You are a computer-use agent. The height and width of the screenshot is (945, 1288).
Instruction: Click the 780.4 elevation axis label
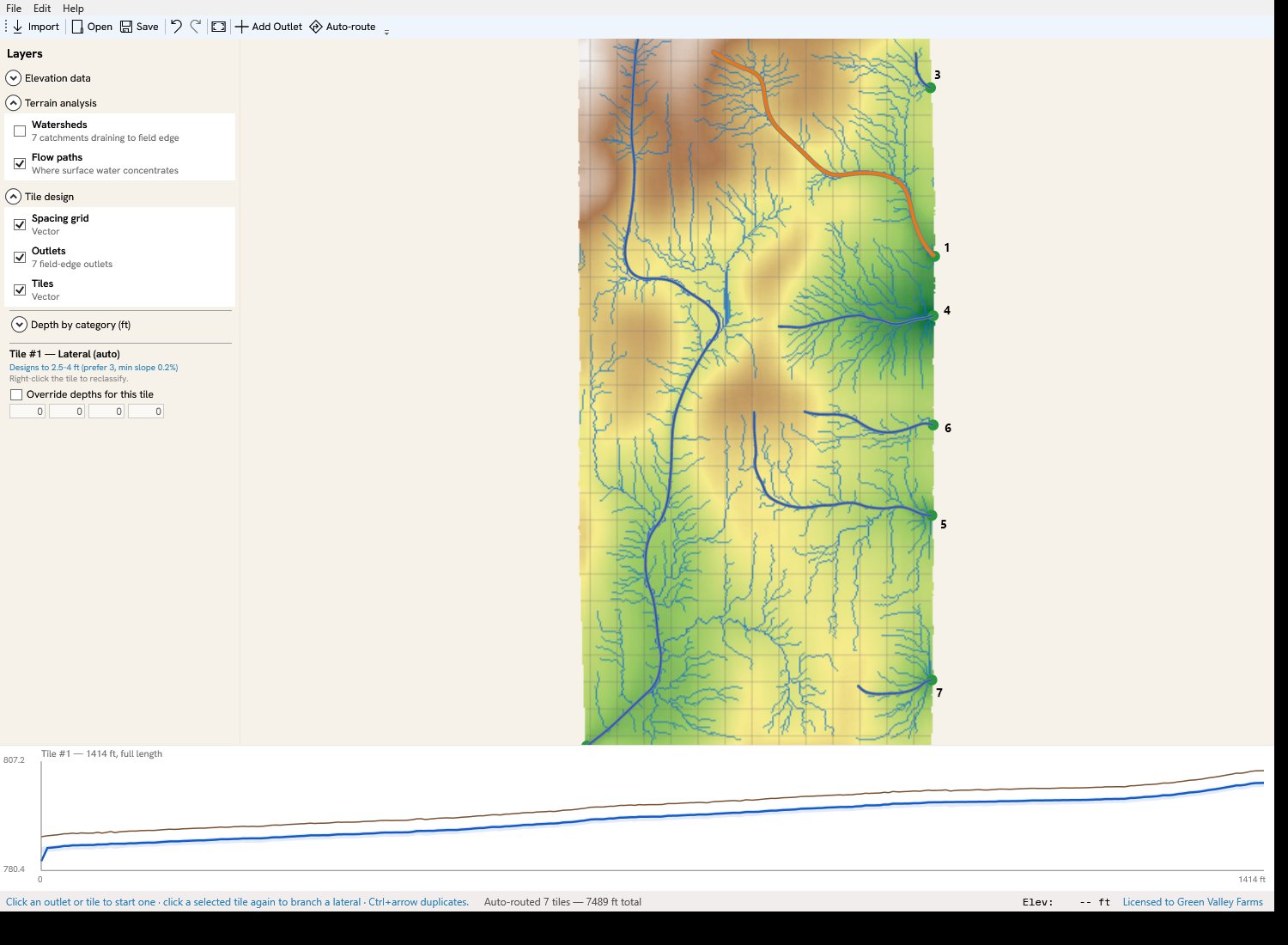tap(14, 869)
